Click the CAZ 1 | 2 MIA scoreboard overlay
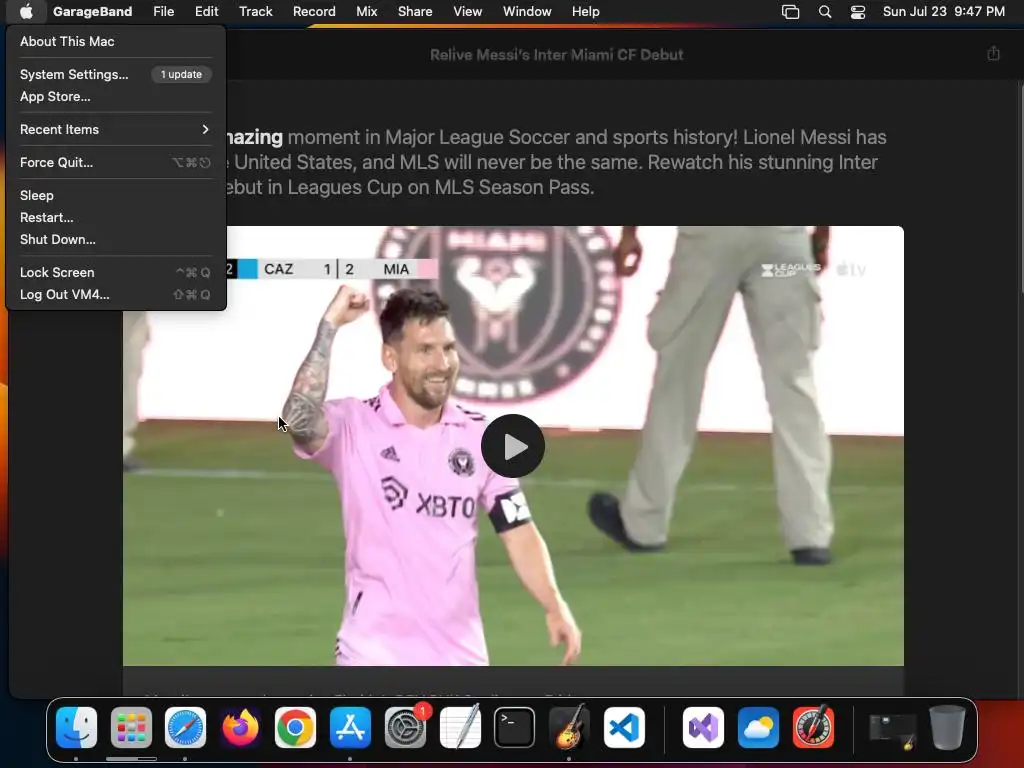1024x768 pixels. coord(330,268)
